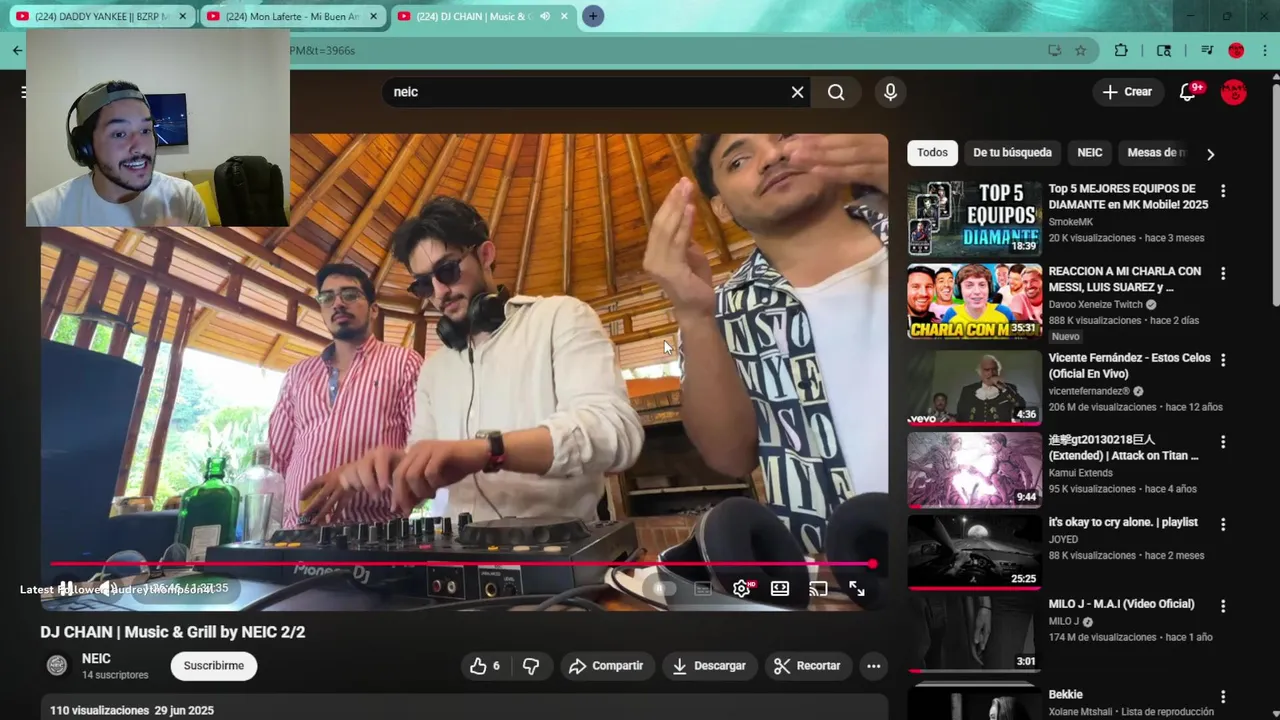The height and width of the screenshot is (720, 1280).
Task: Select the NEIC filter chip
Action: pyautogui.click(x=1090, y=153)
